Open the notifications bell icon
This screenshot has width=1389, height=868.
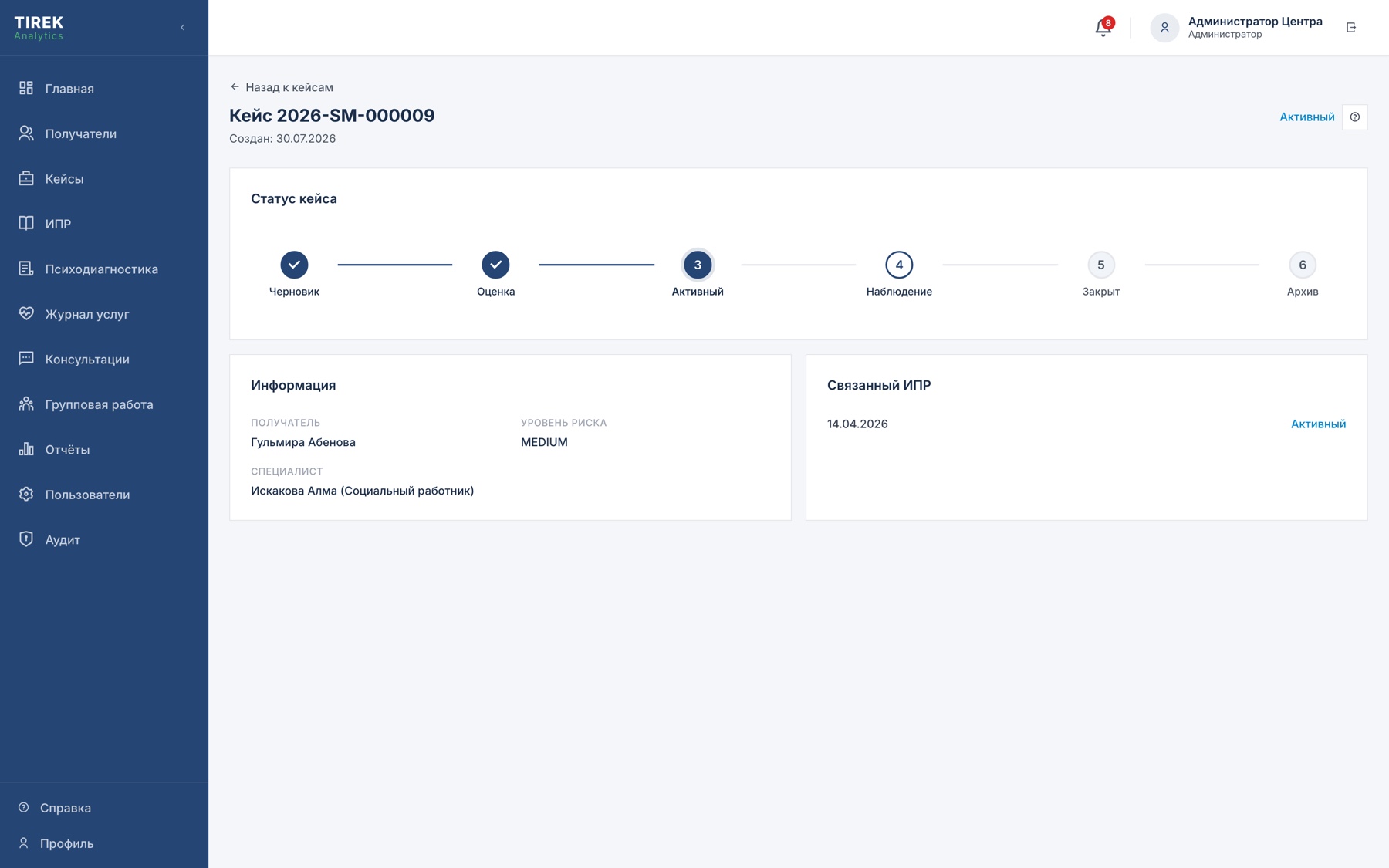tap(1103, 28)
